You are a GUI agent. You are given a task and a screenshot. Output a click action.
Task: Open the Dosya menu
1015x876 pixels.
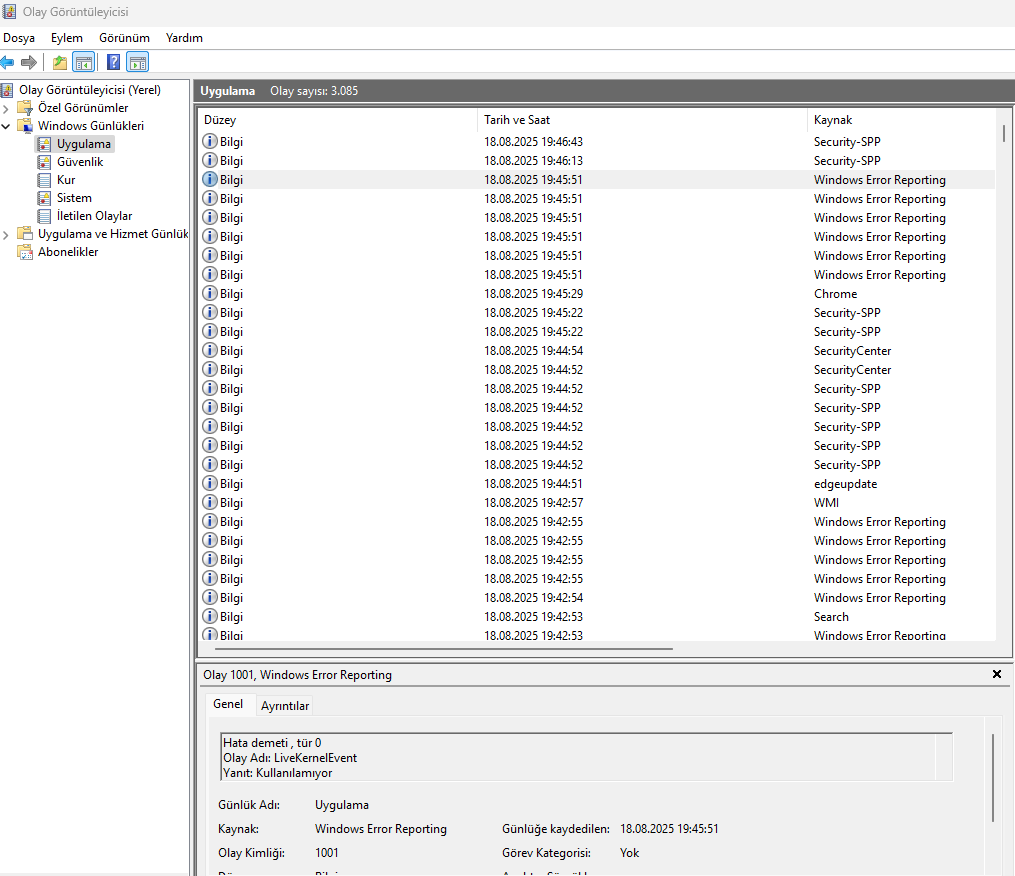(x=19, y=38)
